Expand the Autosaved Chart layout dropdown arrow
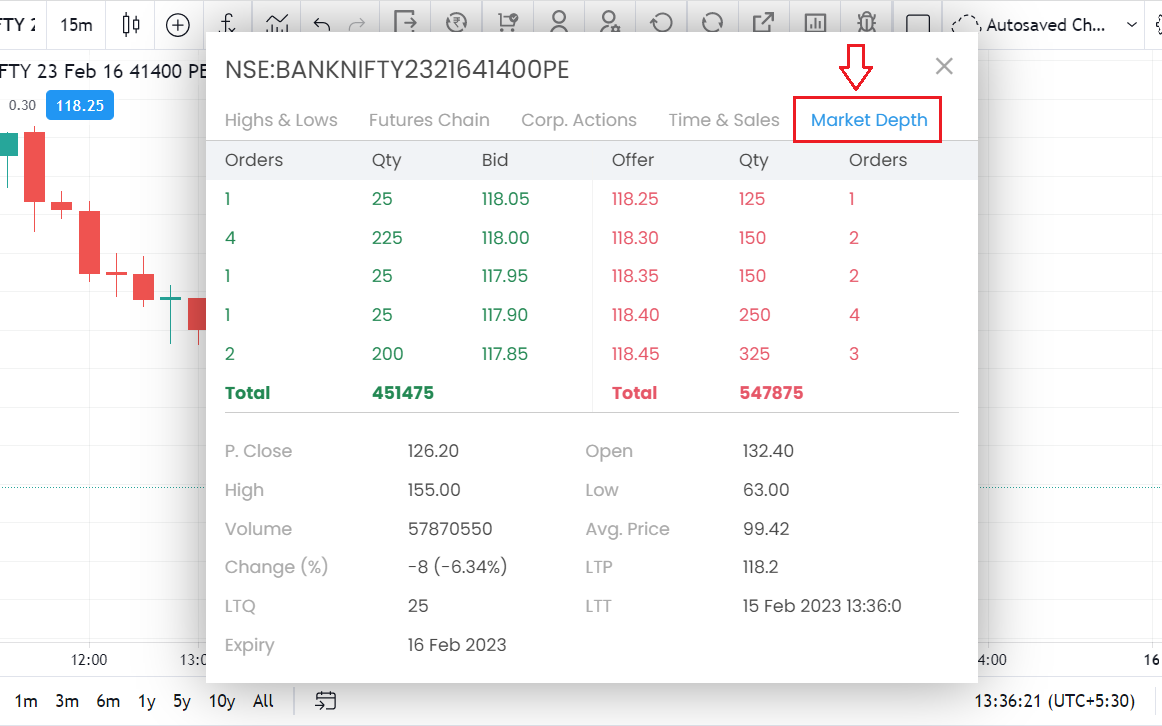 click(x=1132, y=24)
